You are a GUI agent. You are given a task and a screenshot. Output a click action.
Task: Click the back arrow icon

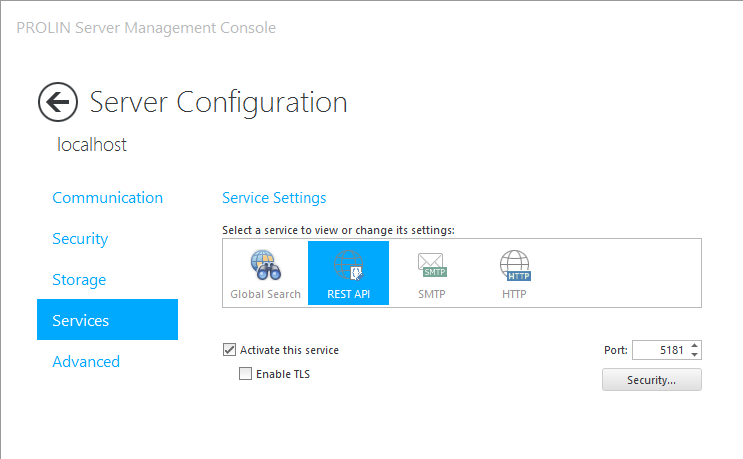pos(58,102)
